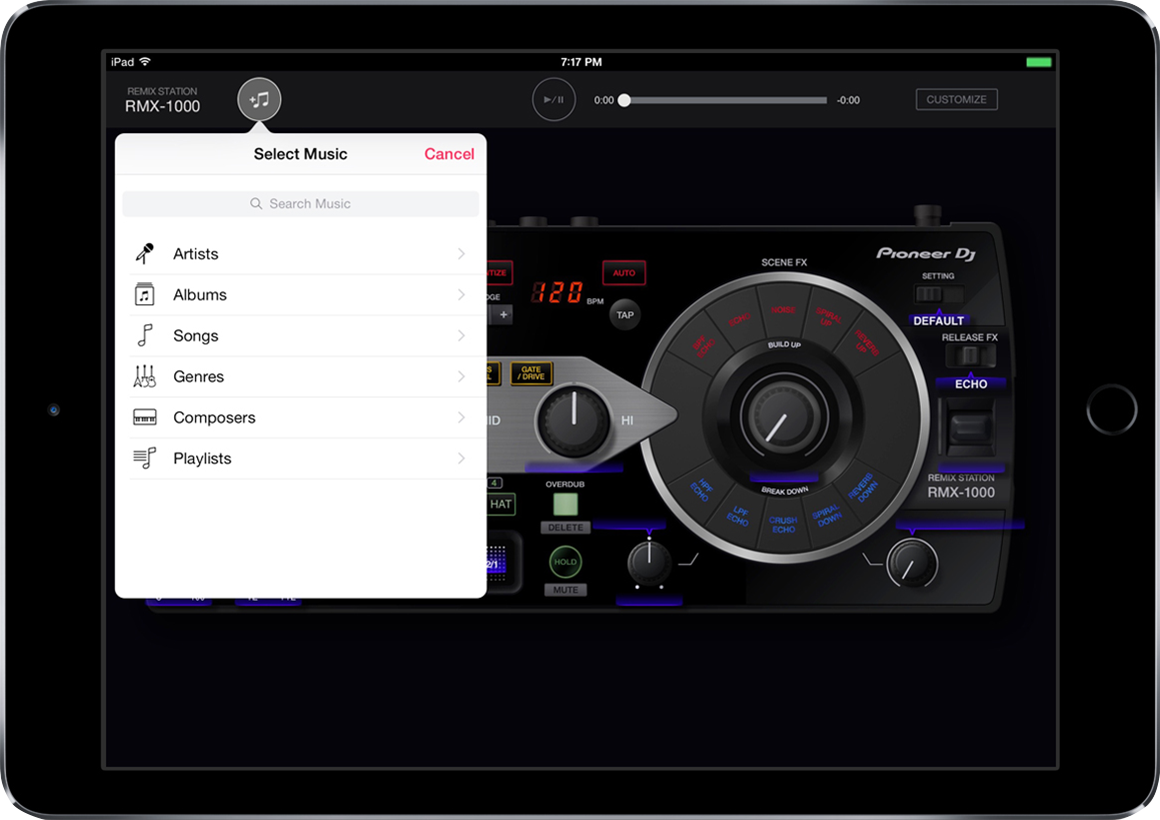This screenshot has width=1160, height=820.
Task: Select LPF ECHO break-down effect
Action: [x=738, y=515]
